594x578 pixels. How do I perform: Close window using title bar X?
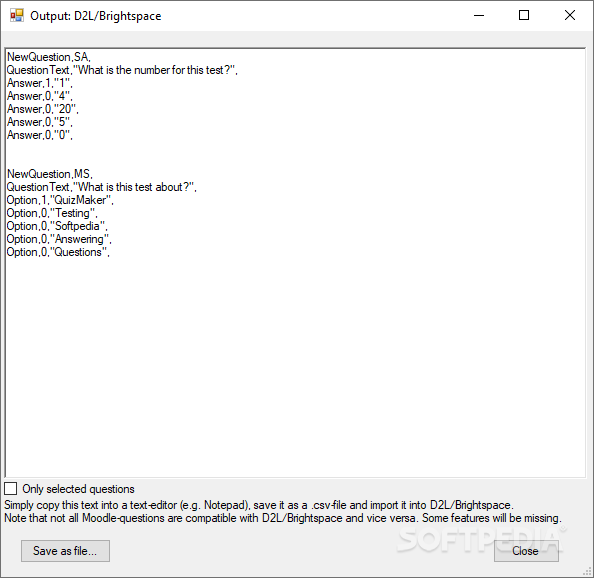(570, 16)
